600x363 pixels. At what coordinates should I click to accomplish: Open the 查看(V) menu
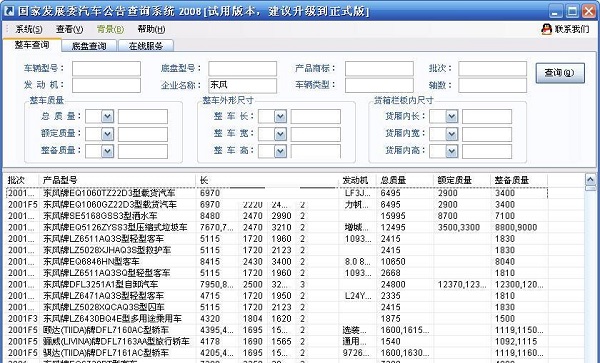[69, 29]
